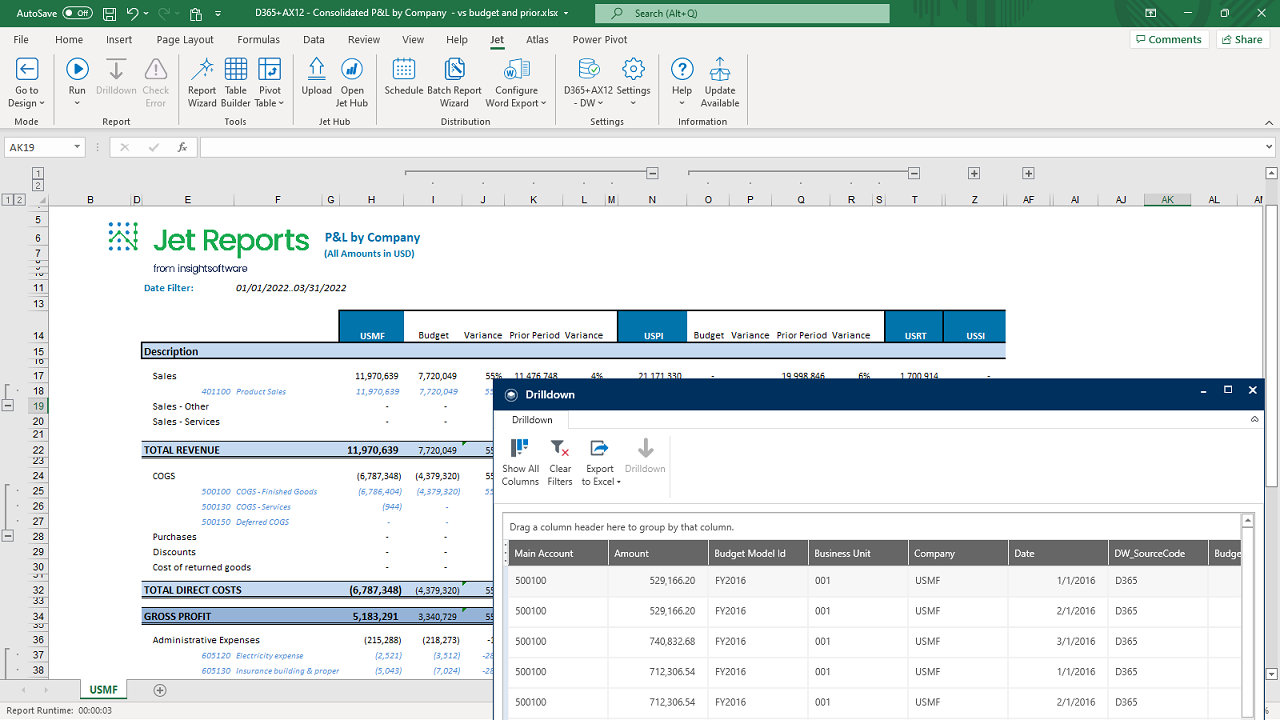Click the Insert Function fx icon
The image size is (1280, 720).
pos(182,147)
